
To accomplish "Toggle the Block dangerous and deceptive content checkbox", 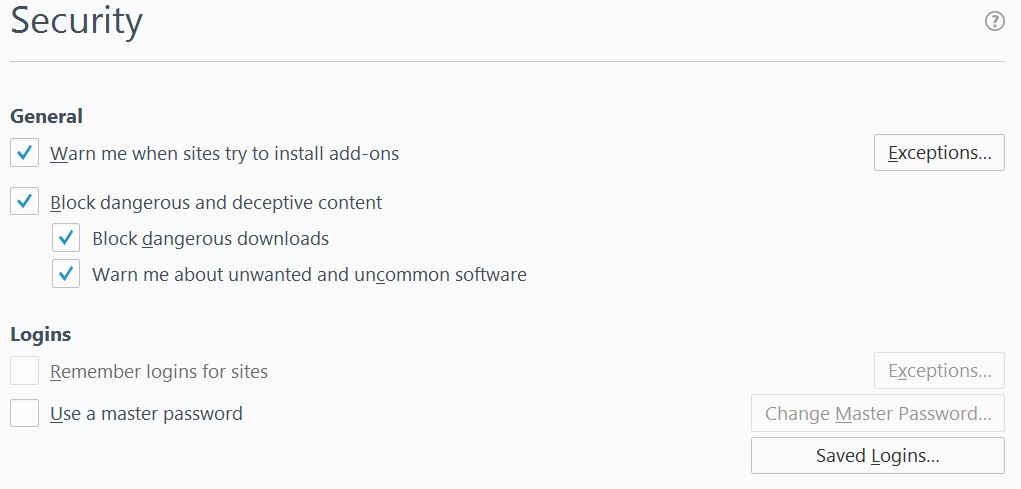I will [25, 202].
